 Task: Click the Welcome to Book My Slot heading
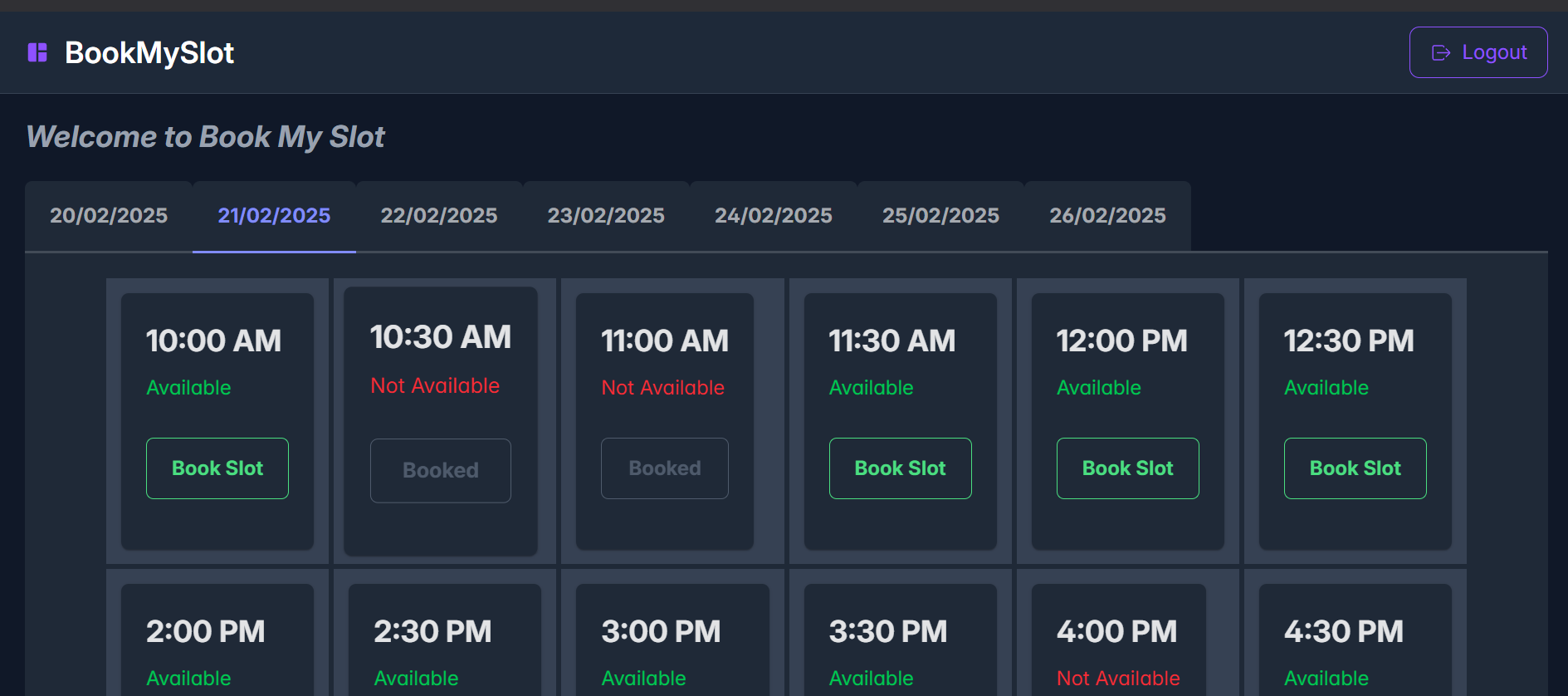(206, 137)
